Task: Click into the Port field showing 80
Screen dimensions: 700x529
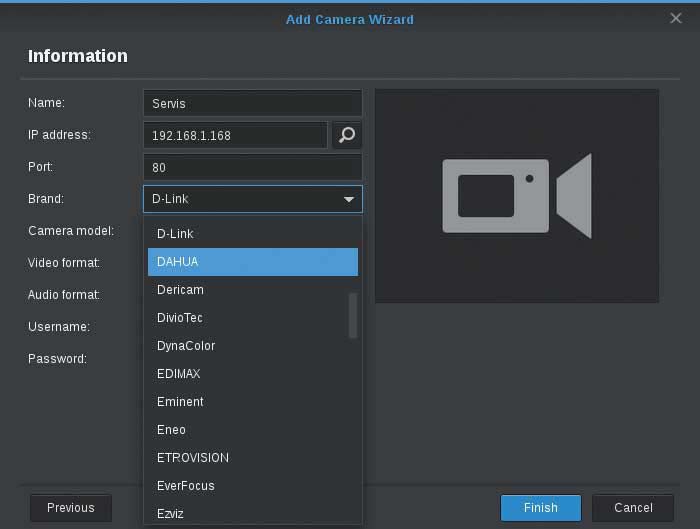Action: pyautogui.click(x=253, y=167)
